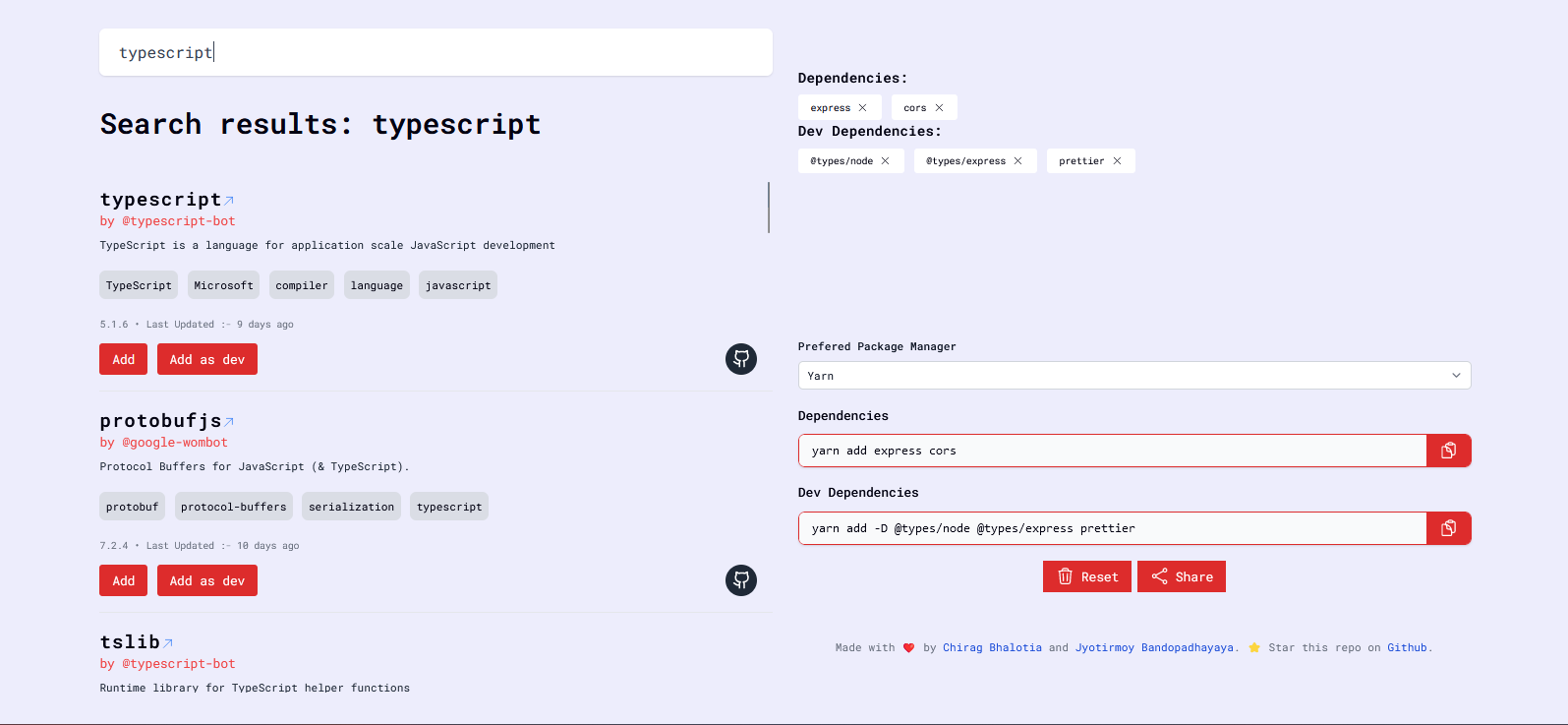The width and height of the screenshot is (1568, 725).
Task: Remove prettier dev dependency with its X
Action: coord(1117,161)
